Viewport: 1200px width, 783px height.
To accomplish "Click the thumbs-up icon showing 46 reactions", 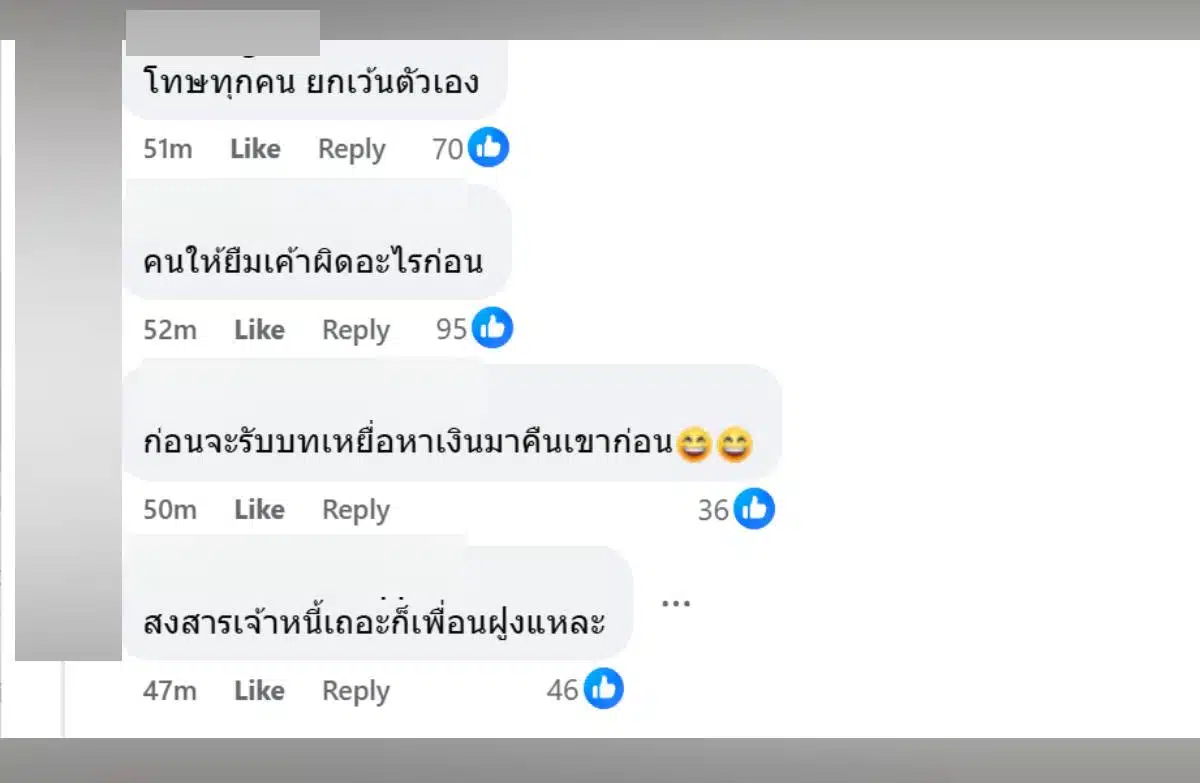I will tap(602, 688).
